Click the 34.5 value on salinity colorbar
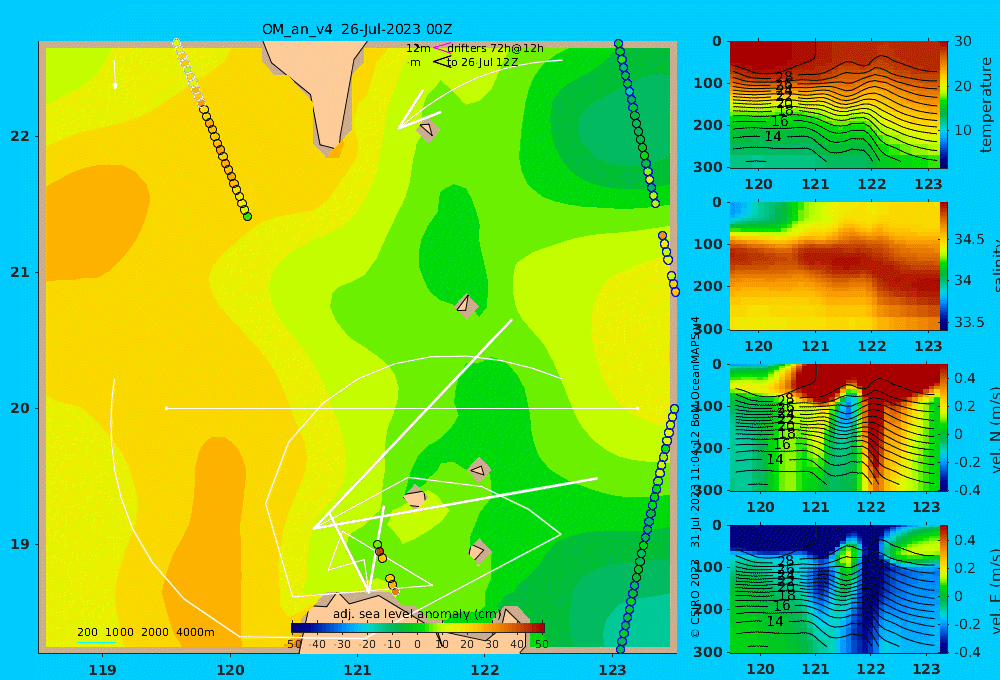 pos(969,240)
